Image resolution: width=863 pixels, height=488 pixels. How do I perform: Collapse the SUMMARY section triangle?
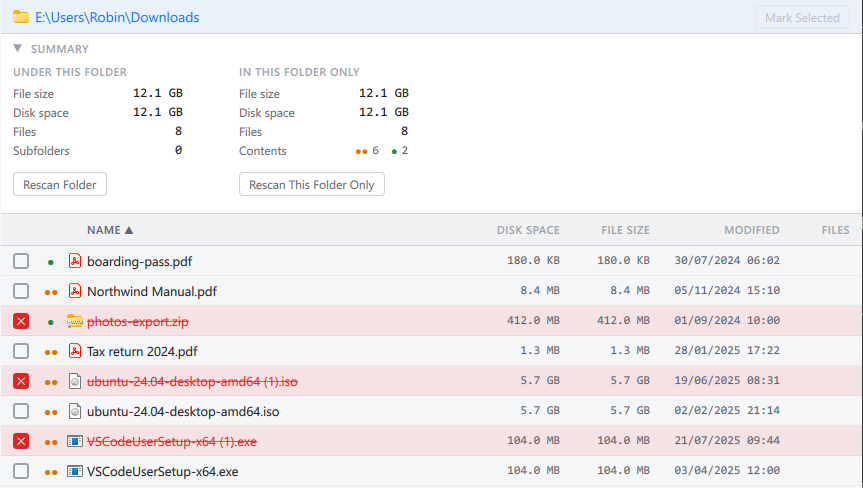point(18,48)
